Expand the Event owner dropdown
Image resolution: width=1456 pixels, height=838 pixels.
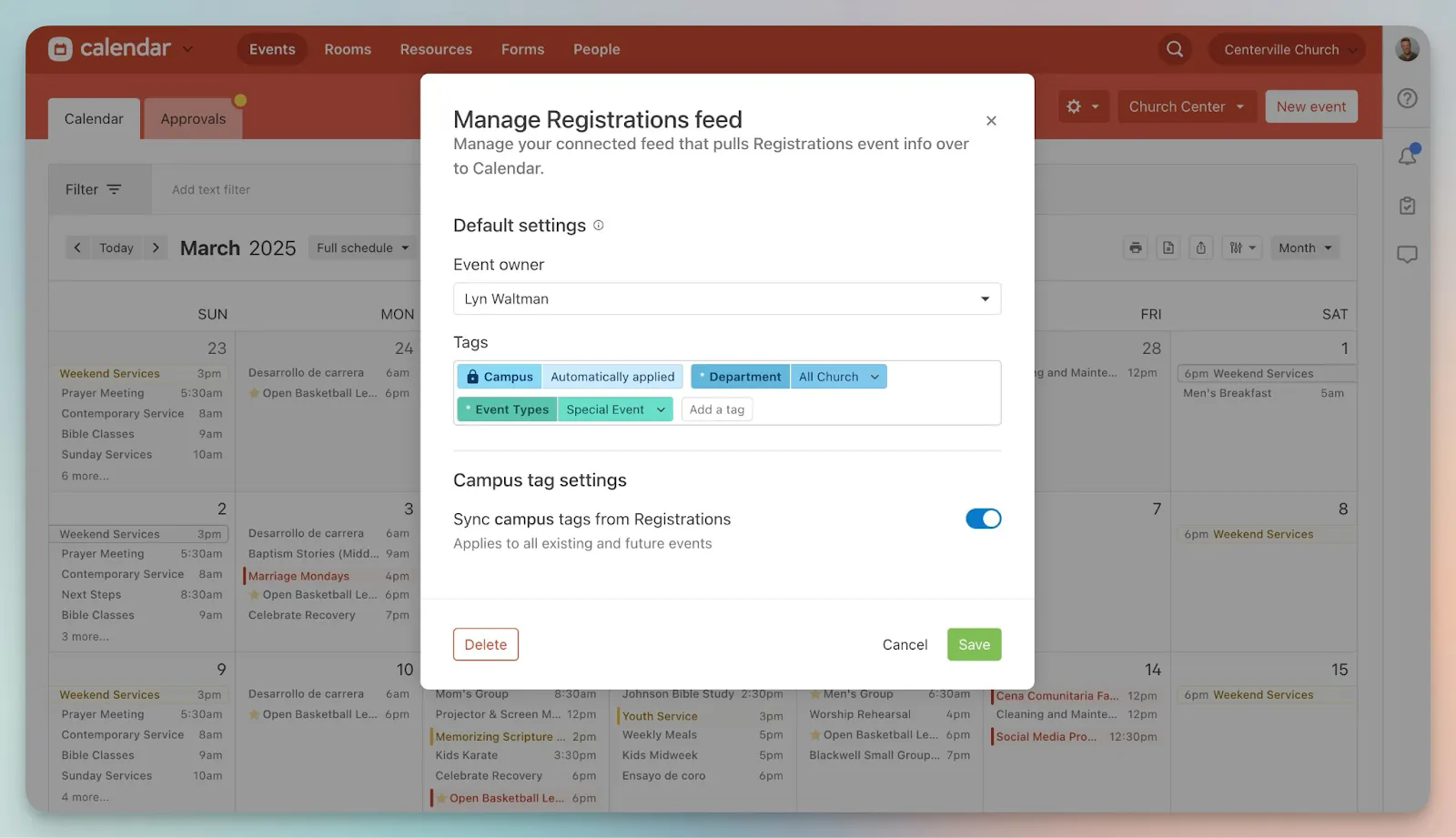tap(726, 299)
